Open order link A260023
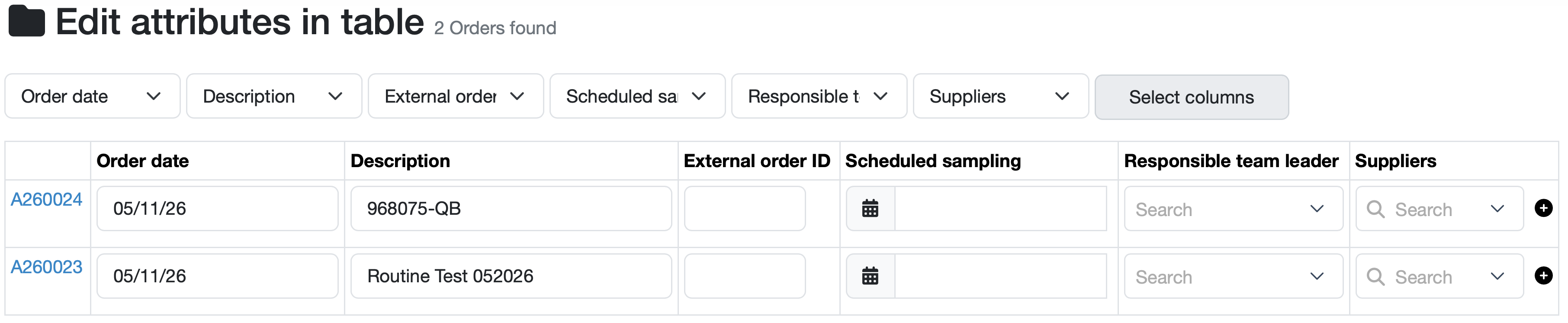1568x323 pixels. 46,267
